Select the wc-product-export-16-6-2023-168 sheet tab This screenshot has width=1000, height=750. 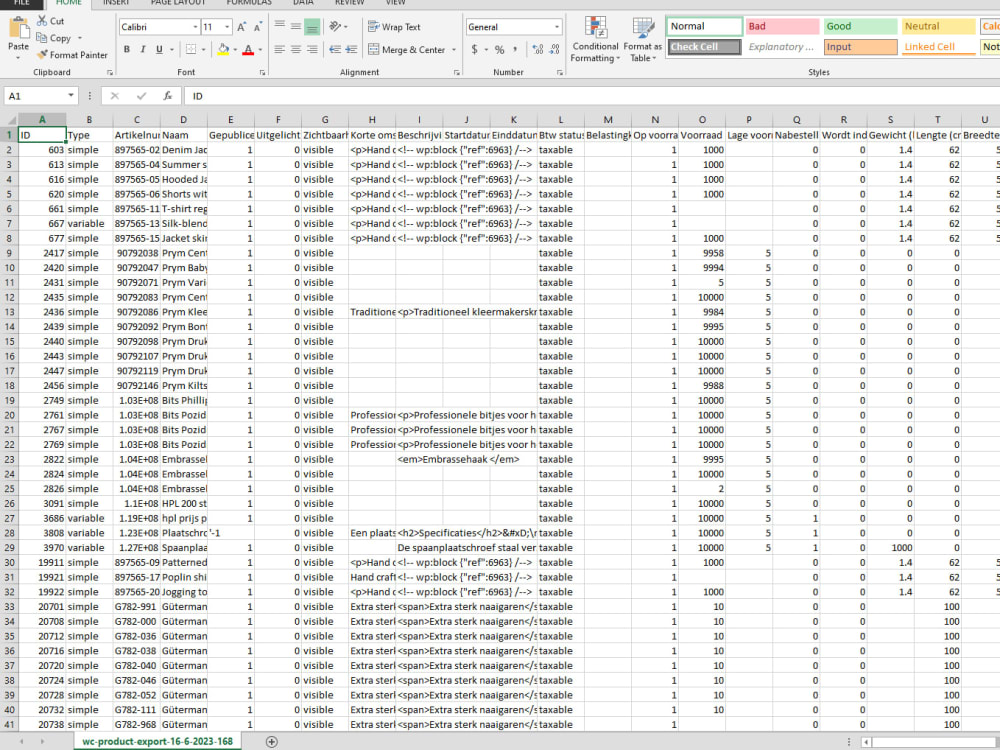[x=158, y=742]
